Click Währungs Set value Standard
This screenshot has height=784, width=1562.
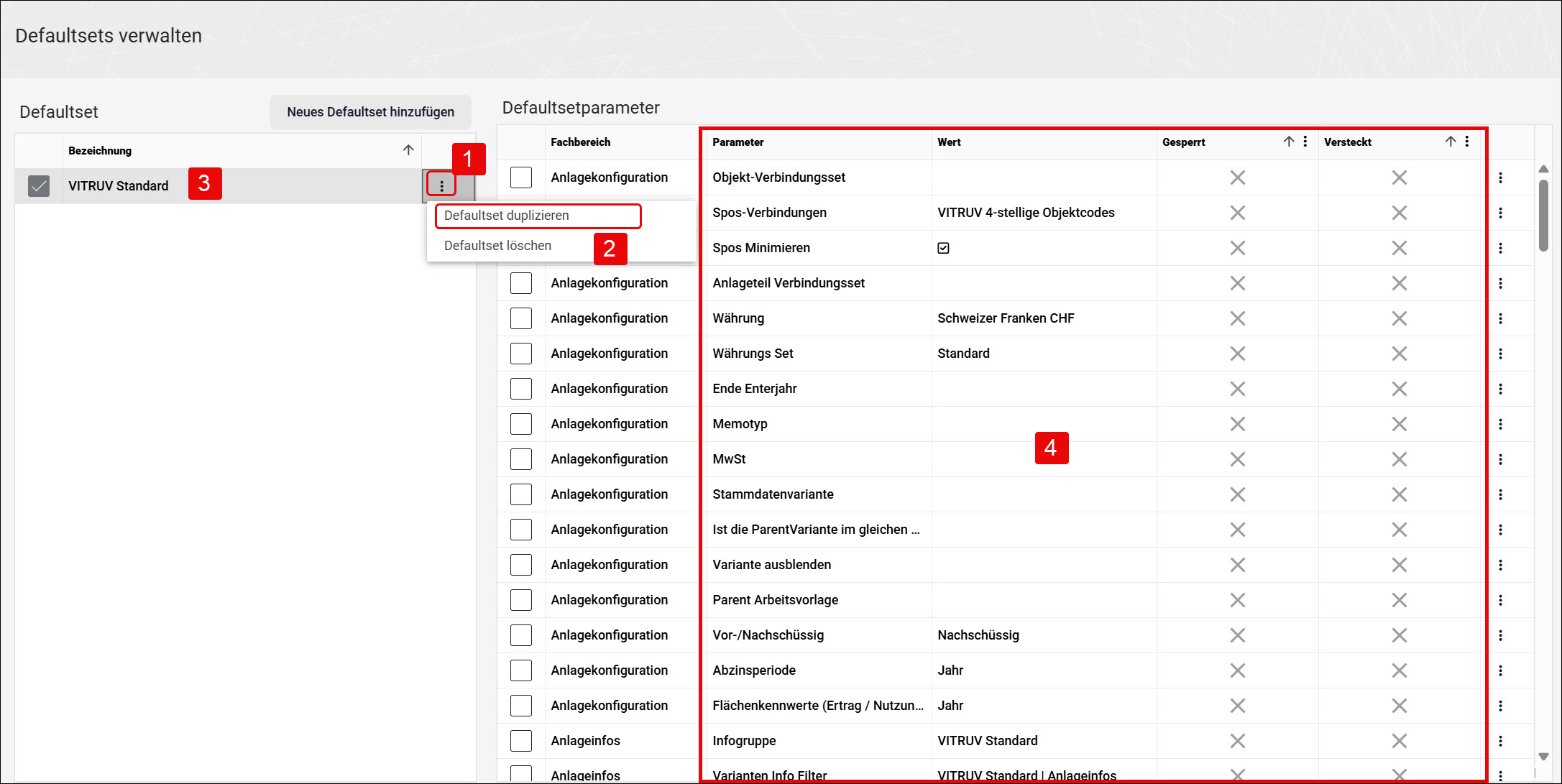tap(963, 354)
